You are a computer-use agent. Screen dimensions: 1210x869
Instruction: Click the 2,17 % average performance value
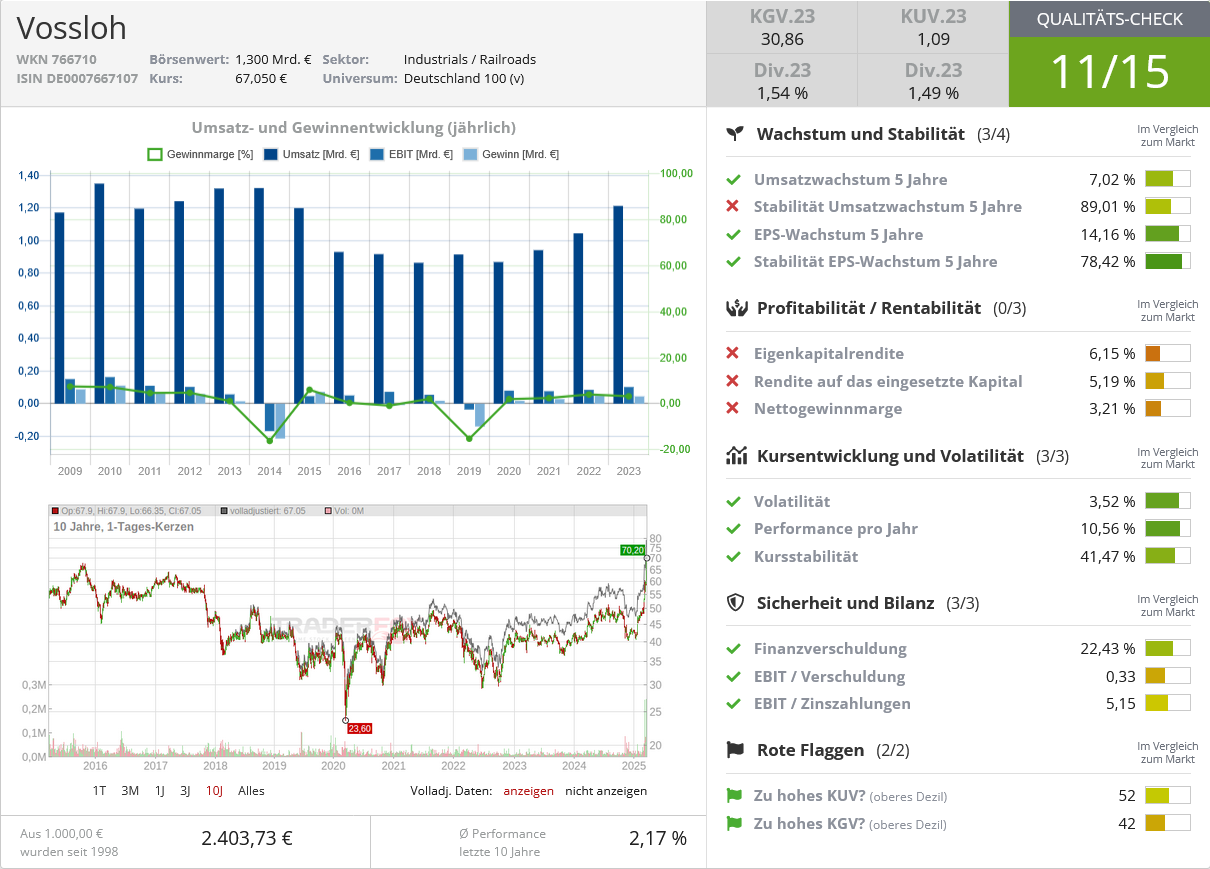(658, 839)
